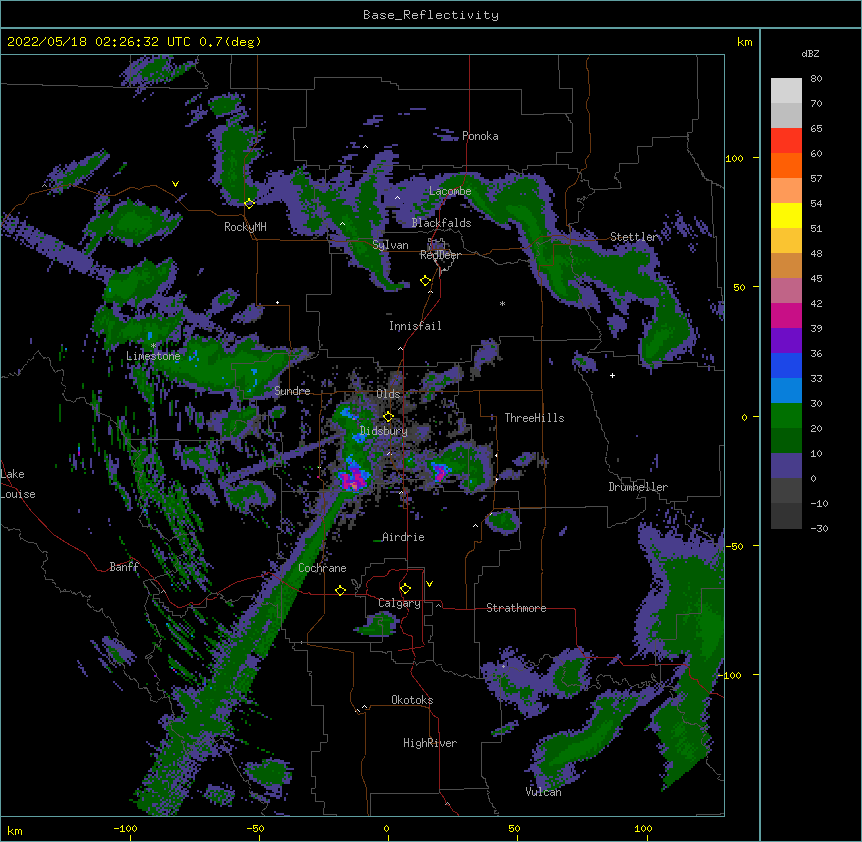Click the RedDeer label
The height and width of the screenshot is (842, 862).
tap(440, 255)
